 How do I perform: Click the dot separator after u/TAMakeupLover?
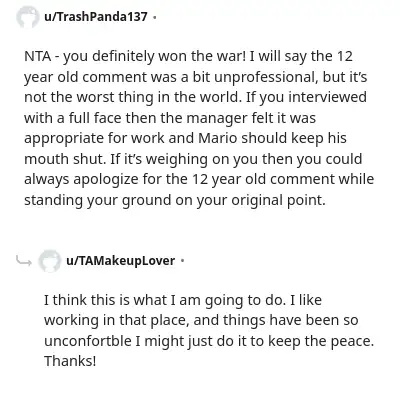(182, 261)
